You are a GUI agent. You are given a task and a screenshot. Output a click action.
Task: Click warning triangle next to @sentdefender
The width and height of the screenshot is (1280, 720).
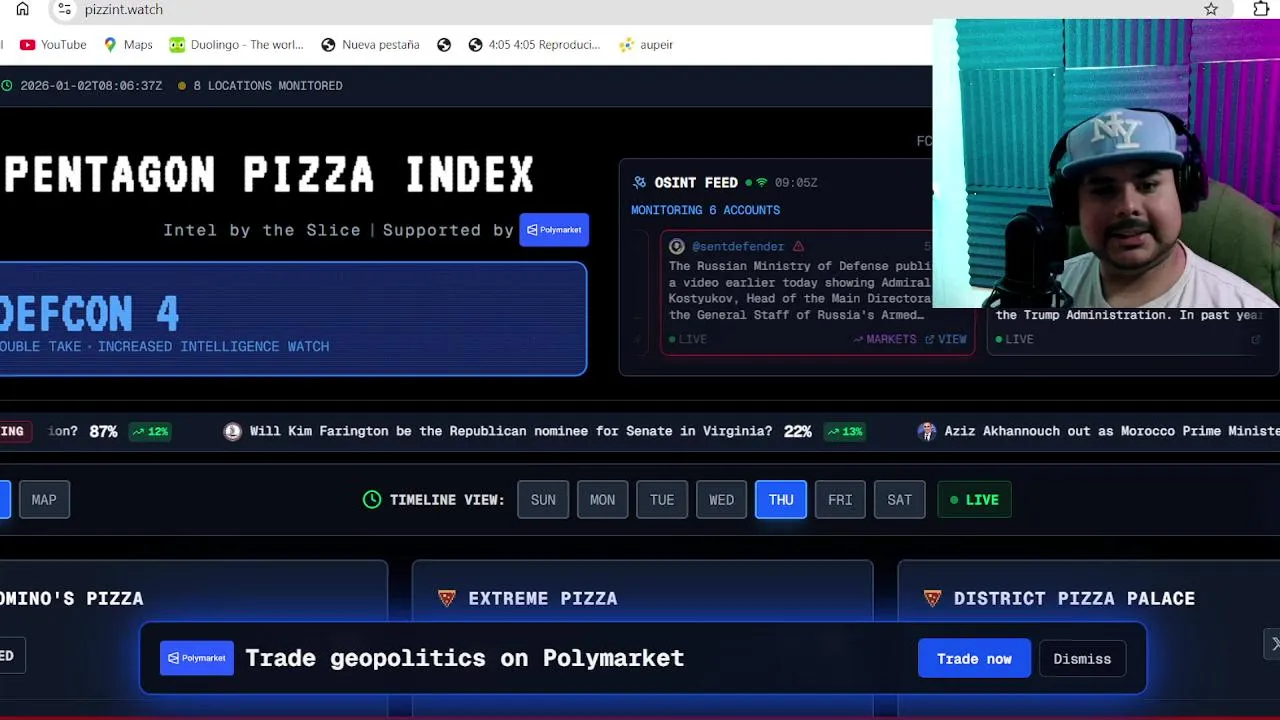pos(798,246)
